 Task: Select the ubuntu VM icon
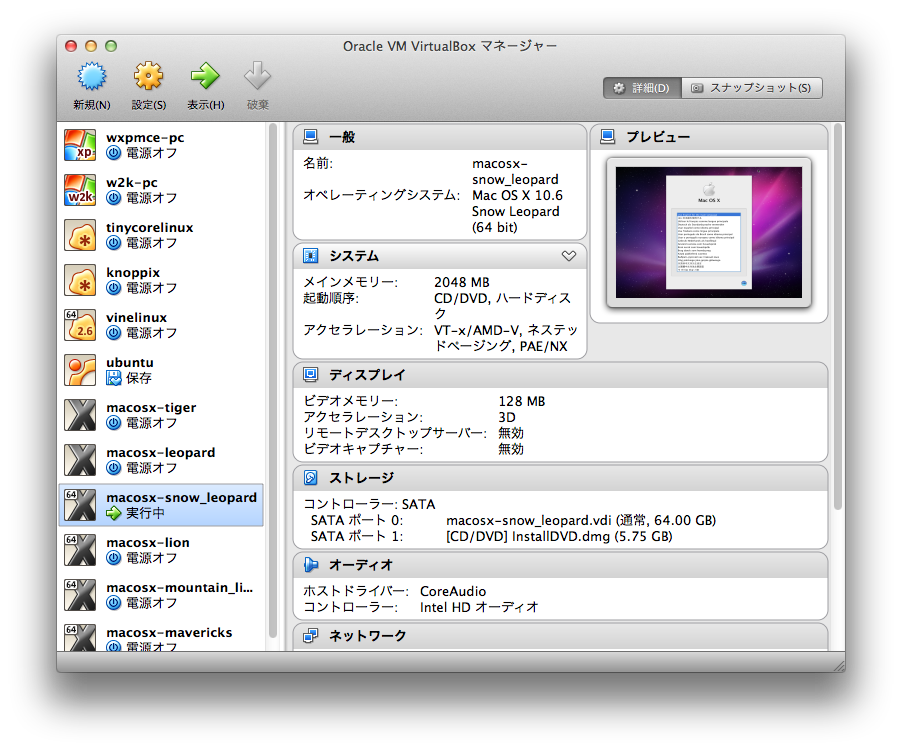(x=80, y=370)
